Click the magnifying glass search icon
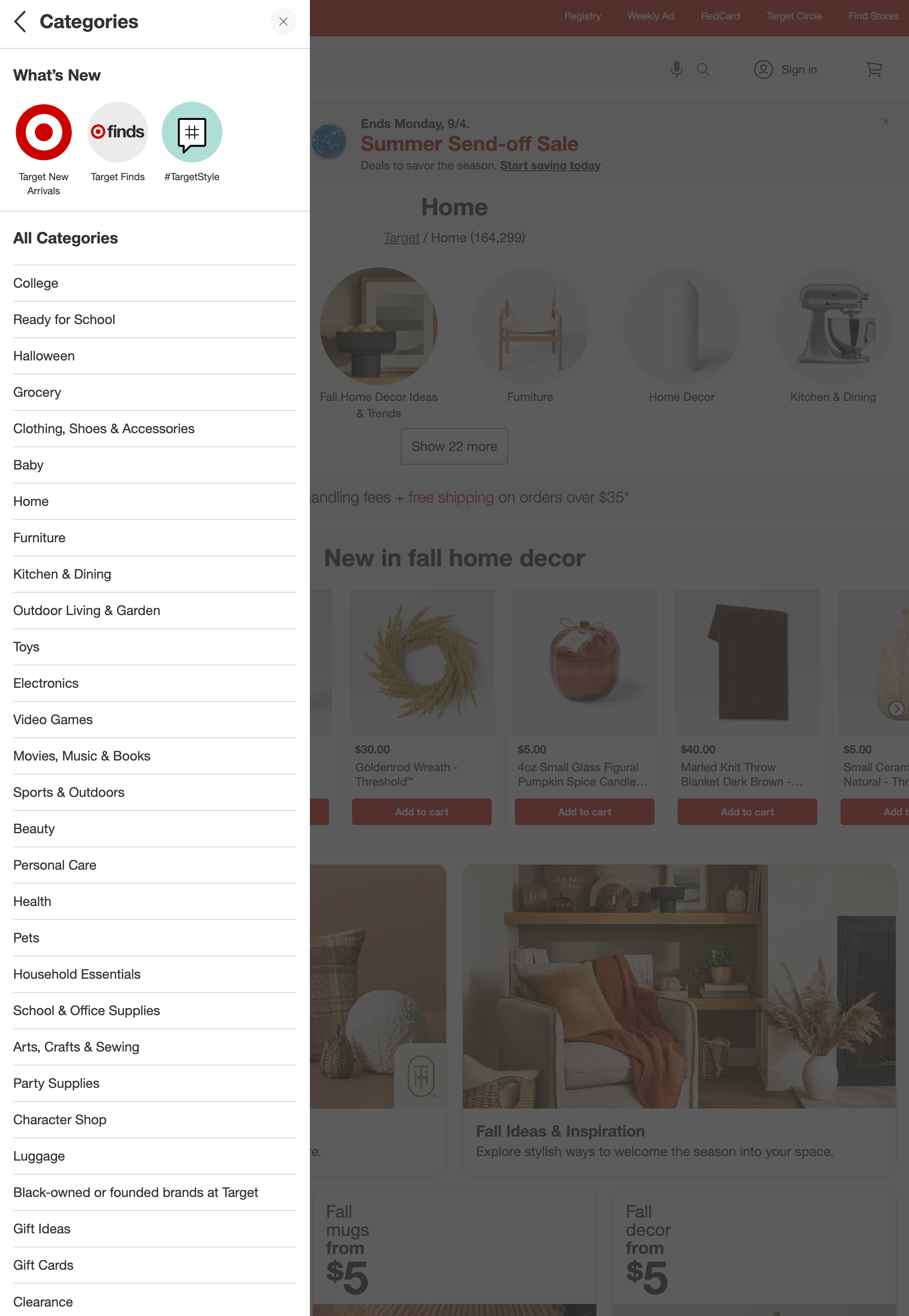This screenshot has width=909, height=1316. [x=703, y=69]
